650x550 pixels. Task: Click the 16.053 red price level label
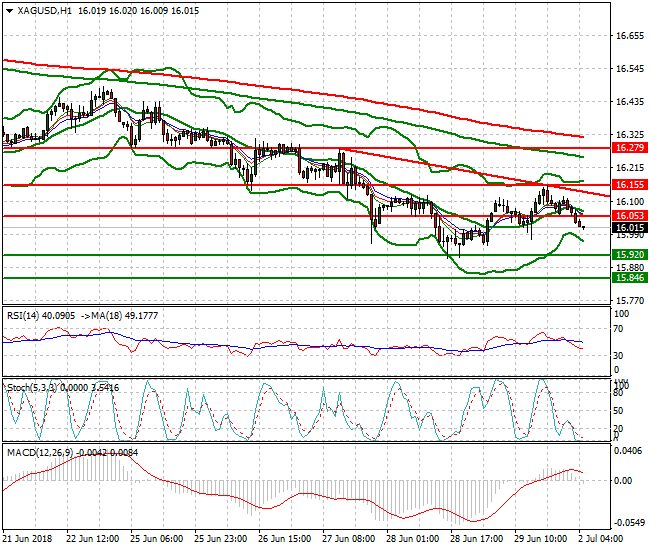(x=630, y=216)
